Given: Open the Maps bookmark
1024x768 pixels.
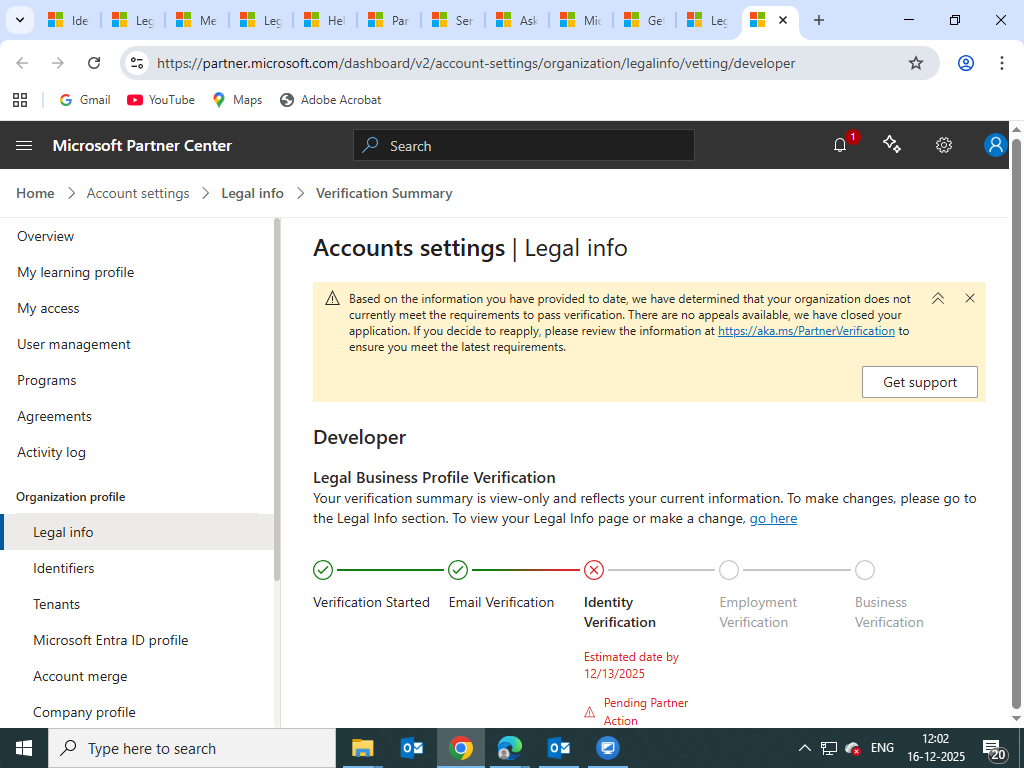Looking at the screenshot, I should coord(237,100).
